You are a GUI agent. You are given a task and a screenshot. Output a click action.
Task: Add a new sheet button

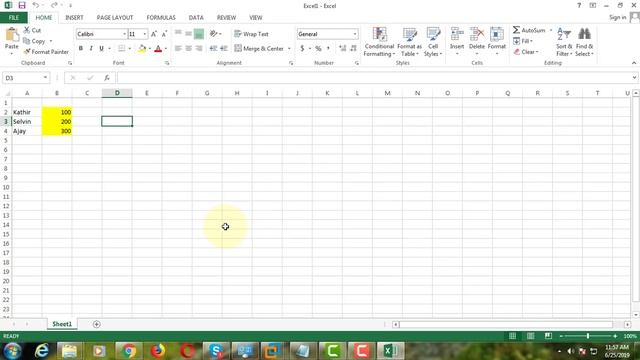(x=97, y=324)
